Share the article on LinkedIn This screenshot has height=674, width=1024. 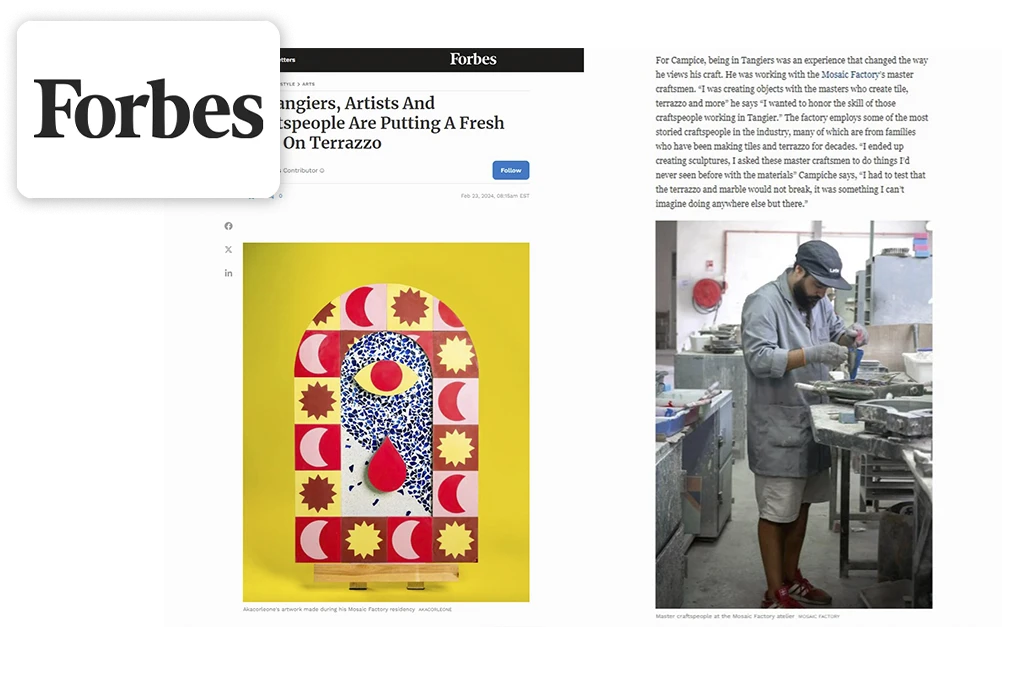point(228,273)
